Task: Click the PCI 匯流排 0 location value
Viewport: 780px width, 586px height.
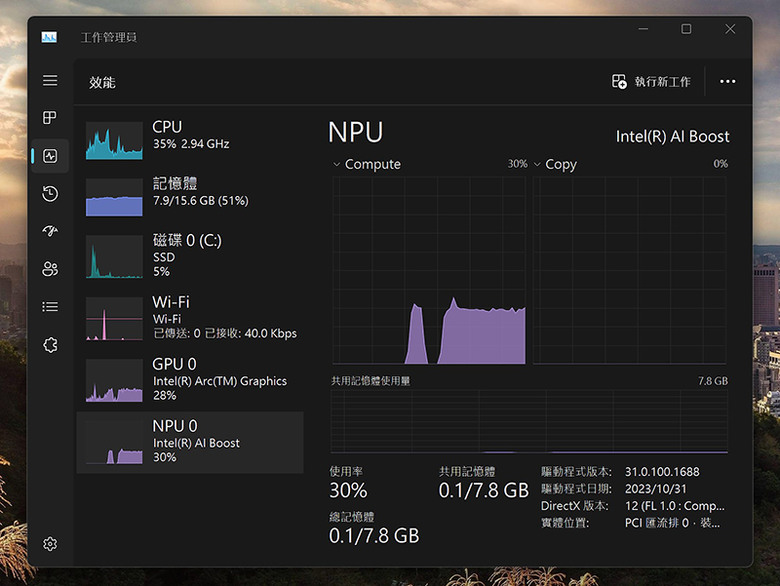Action: pos(672,523)
